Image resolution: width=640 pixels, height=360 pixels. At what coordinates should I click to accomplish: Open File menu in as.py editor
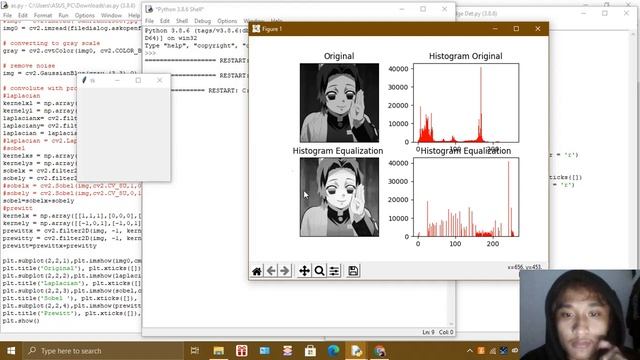click(x=7, y=16)
